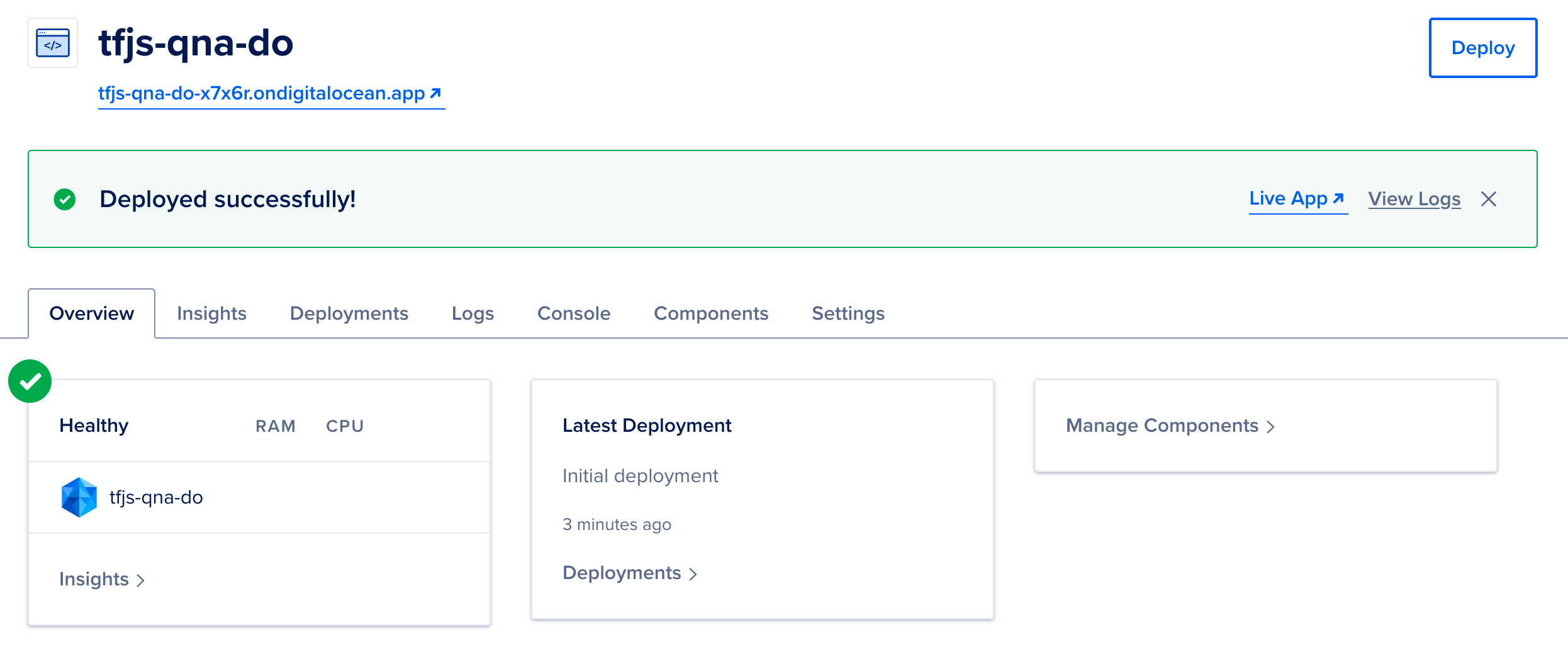Open View Logs link in banner
Screen dimensions: 1568x671
point(1414,199)
